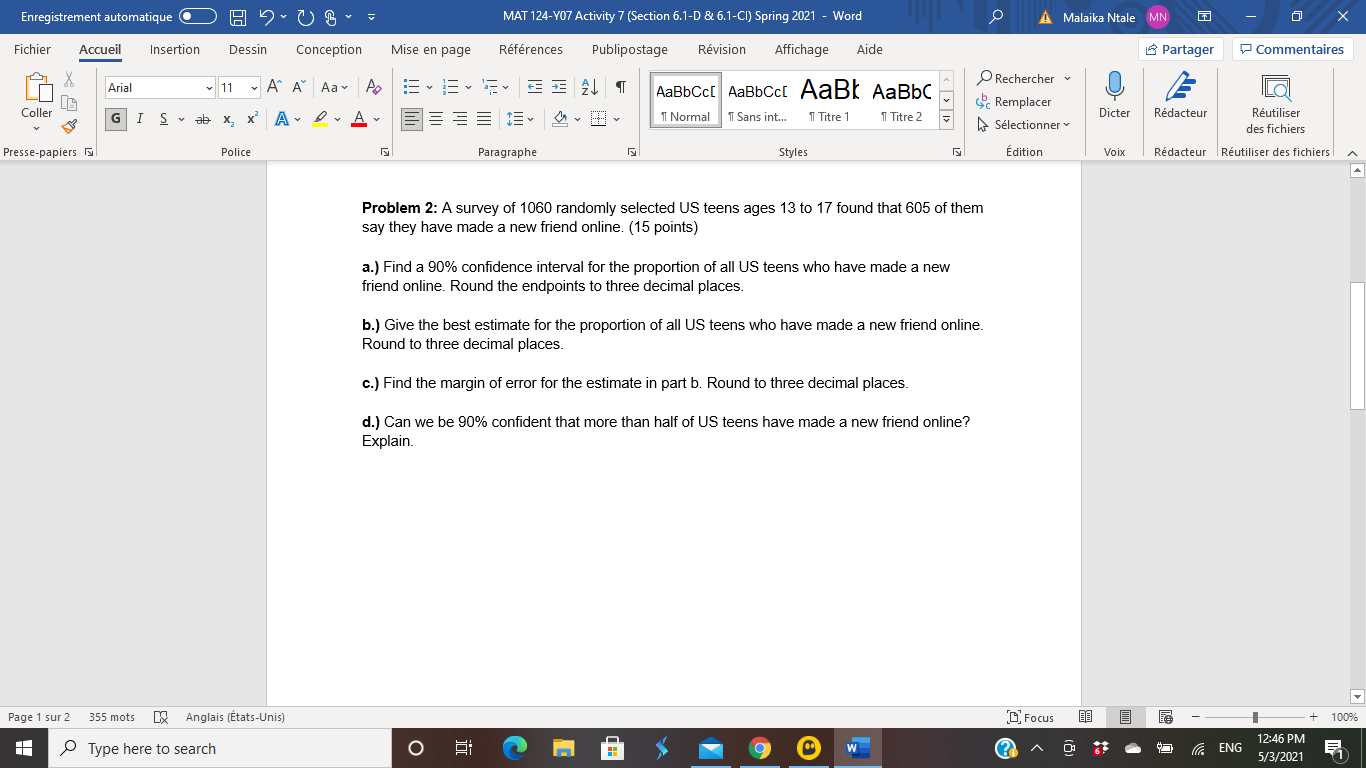Enable Focus mode in status bar

tap(1031, 717)
